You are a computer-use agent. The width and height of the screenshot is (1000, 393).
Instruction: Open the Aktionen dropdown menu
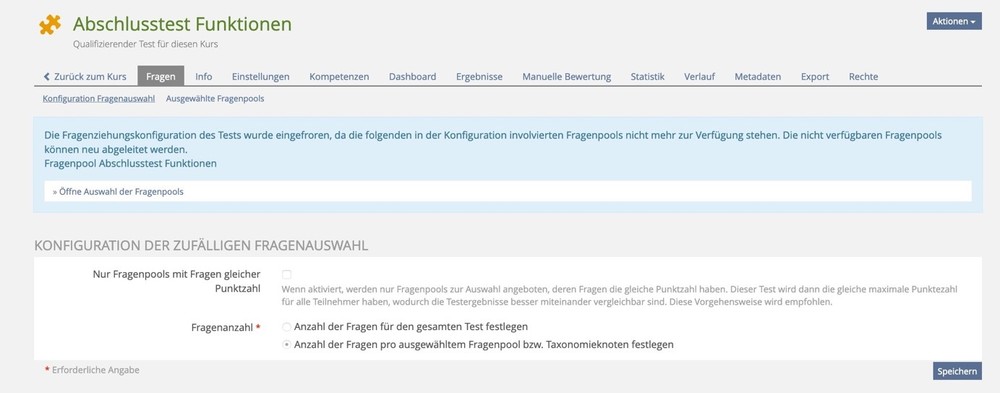(954, 21)
